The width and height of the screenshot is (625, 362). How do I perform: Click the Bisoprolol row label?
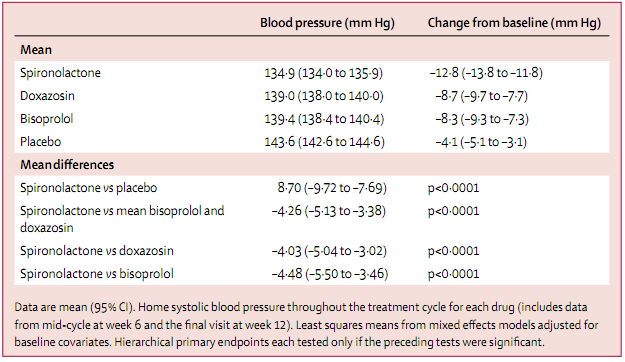(x=47, y=119)
